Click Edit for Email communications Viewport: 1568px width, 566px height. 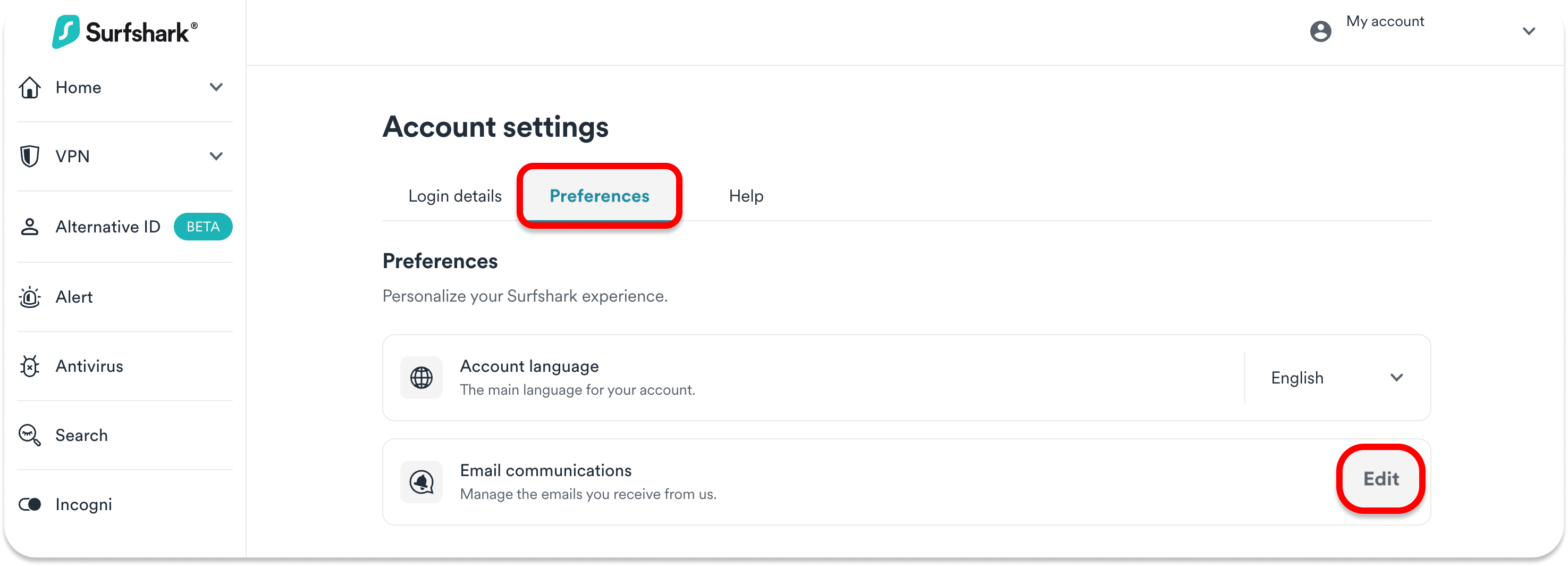pos(1380,479)
